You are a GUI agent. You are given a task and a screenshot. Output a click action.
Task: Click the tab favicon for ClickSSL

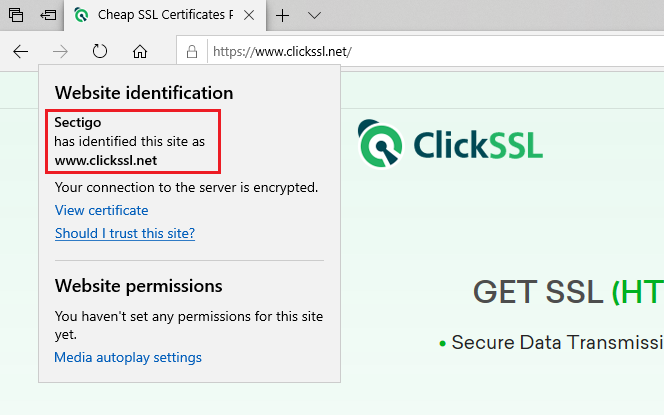tap(81, 15)
